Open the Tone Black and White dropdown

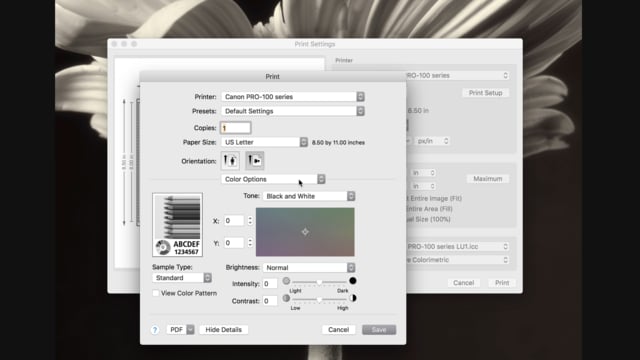point(309,196)
